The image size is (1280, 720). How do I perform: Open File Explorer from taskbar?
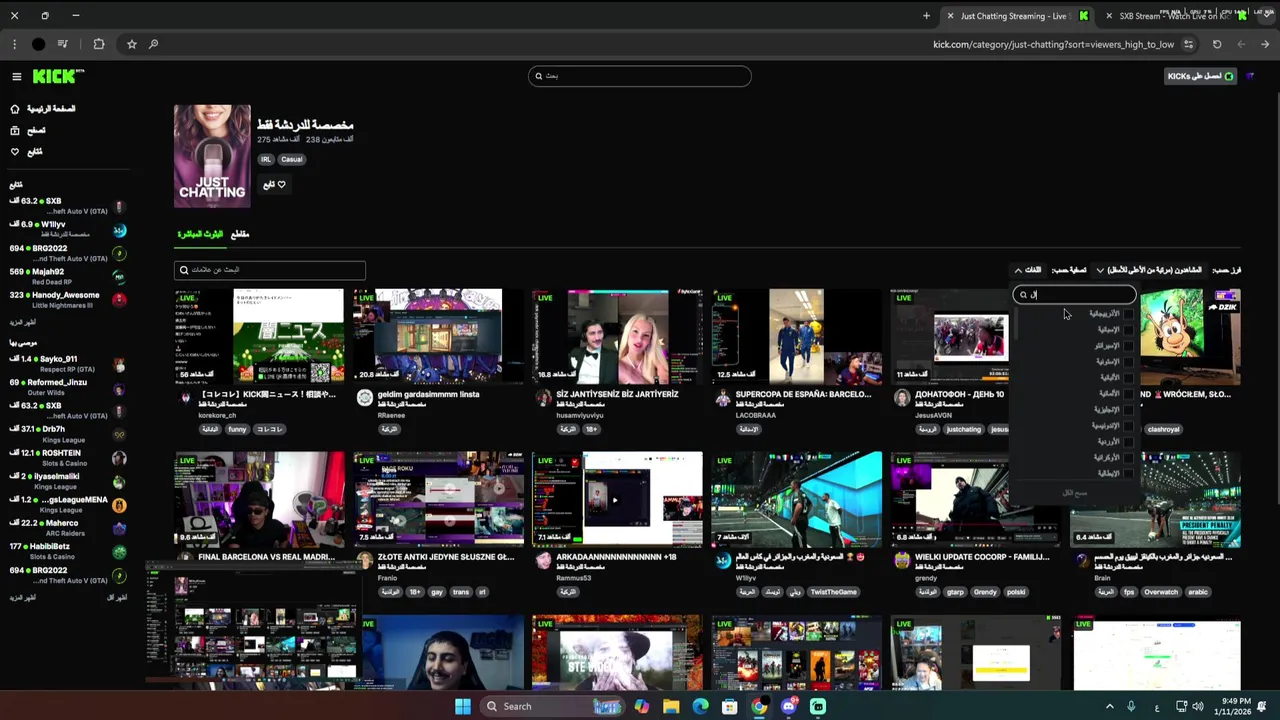671,706
